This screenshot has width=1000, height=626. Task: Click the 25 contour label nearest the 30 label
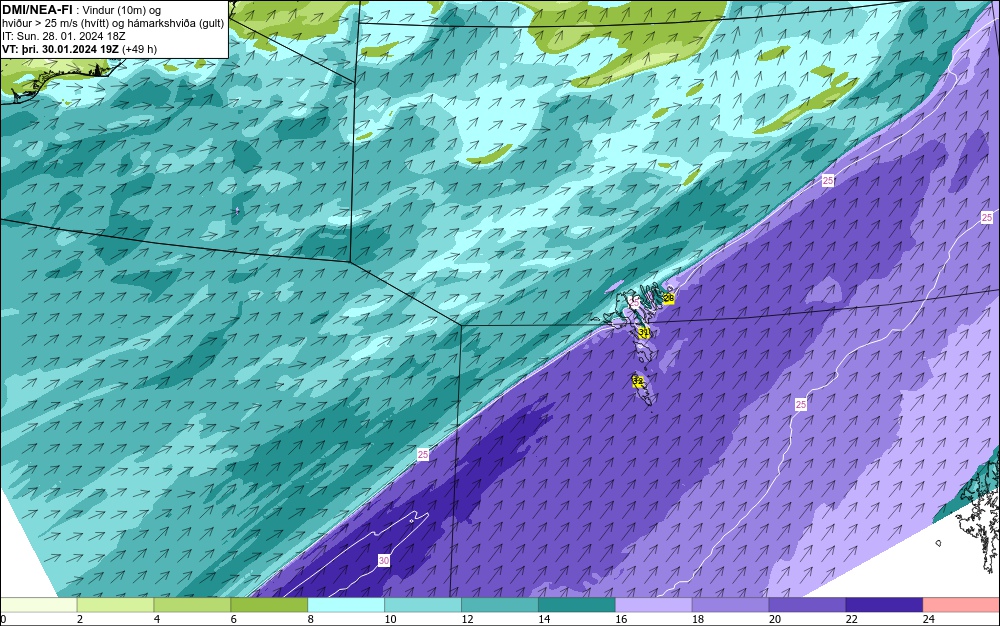pyautogui.click(x=423, y=455)
